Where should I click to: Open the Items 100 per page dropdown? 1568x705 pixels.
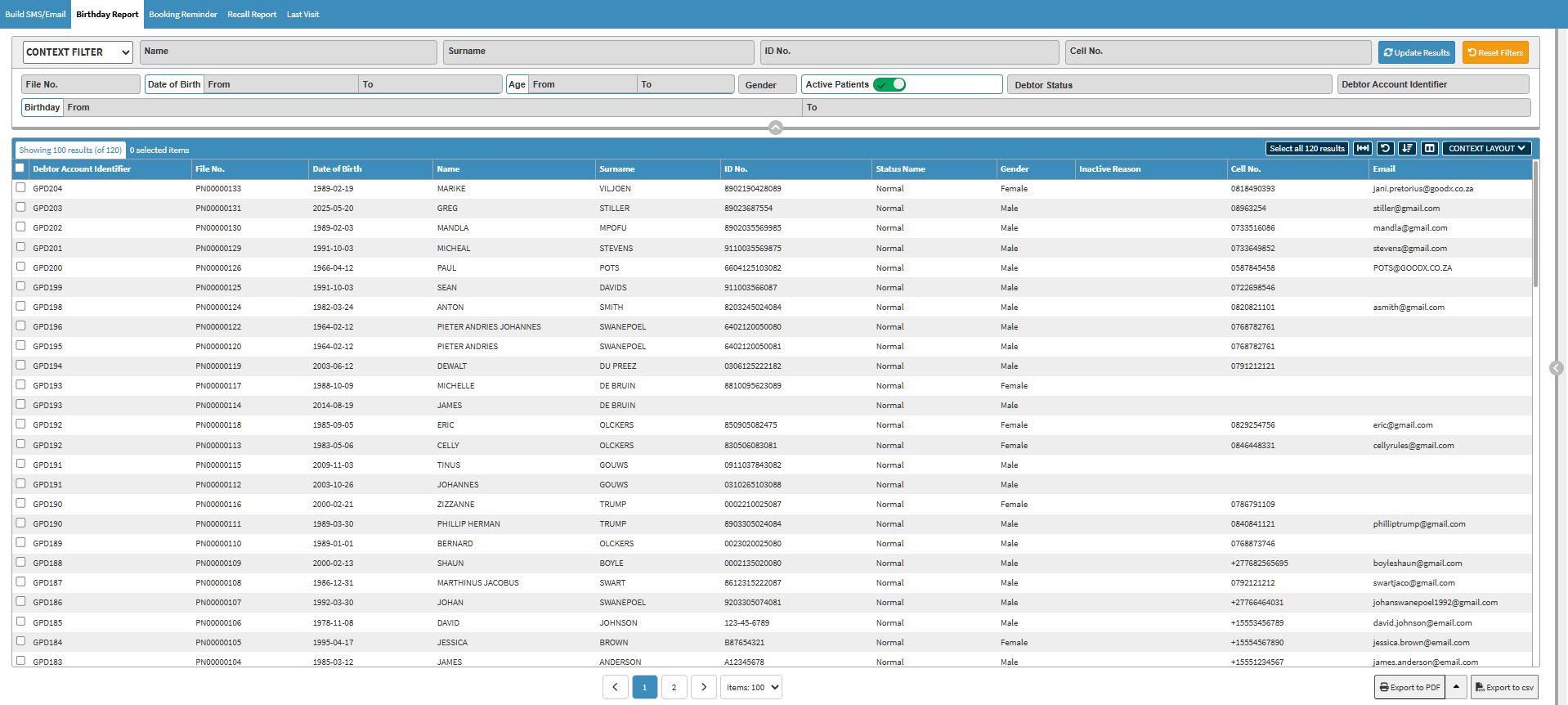tap(751, 687)
